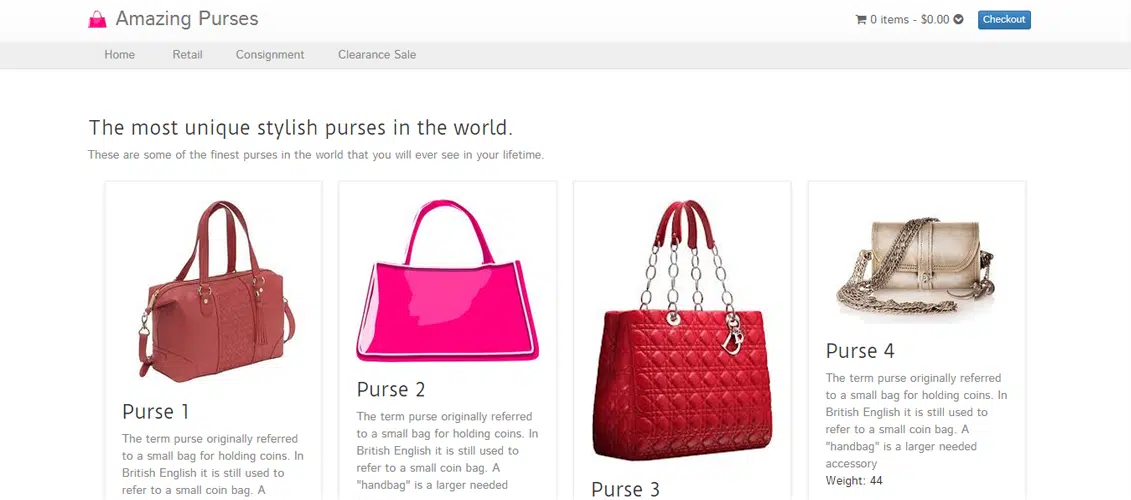
Task: Open the Purse 1 product image
Action: click(x=214, y=291)
